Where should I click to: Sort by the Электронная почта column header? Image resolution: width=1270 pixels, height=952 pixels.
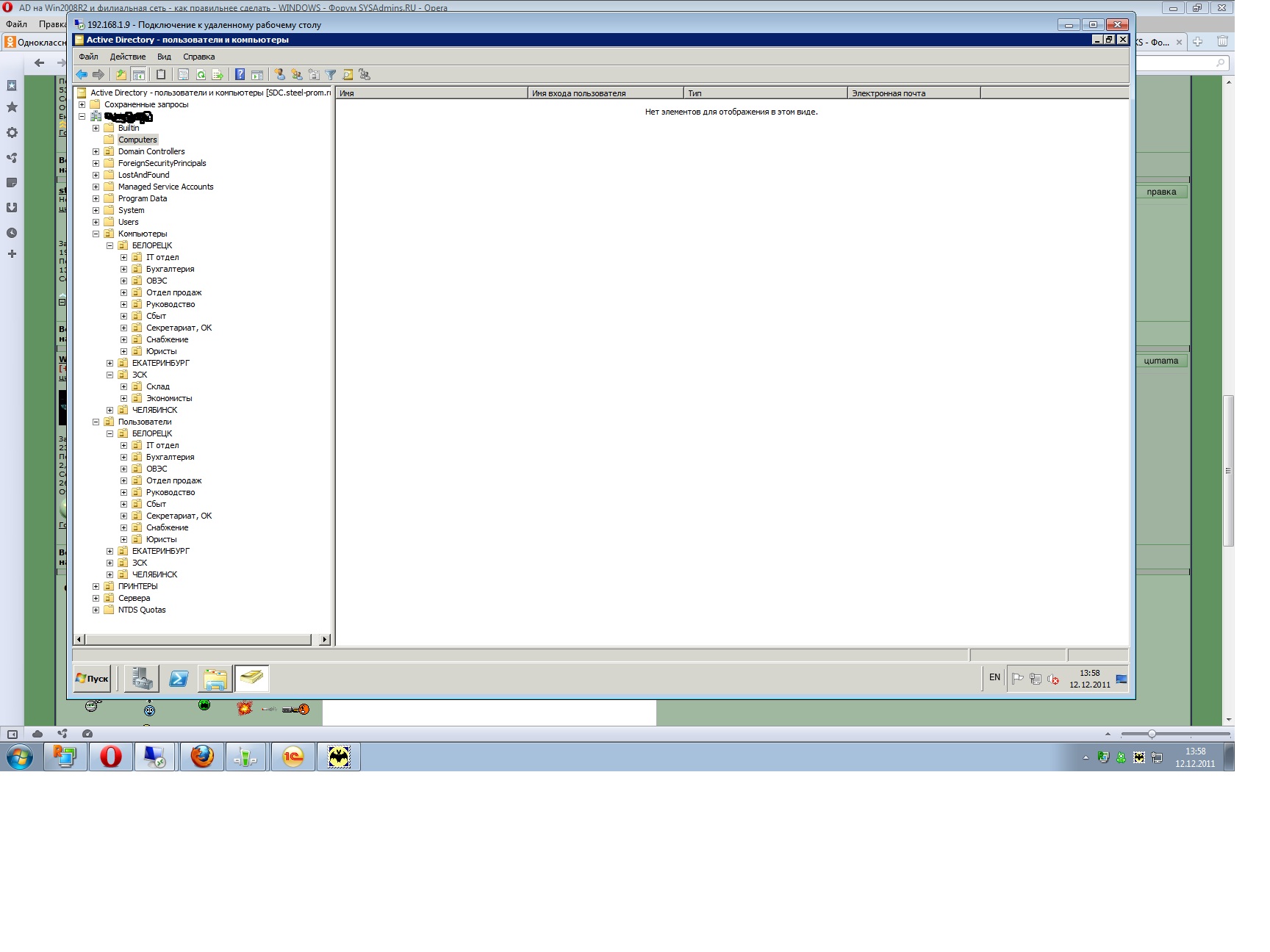[x=914, y=93]
